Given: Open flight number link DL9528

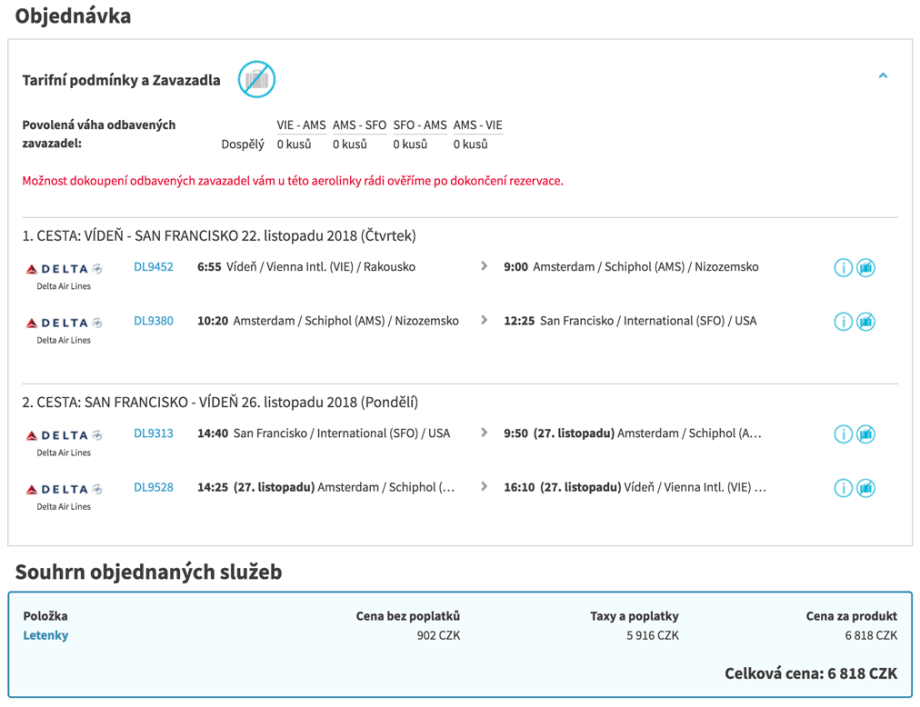Looking at the screenshot, I should coord(153,487).
